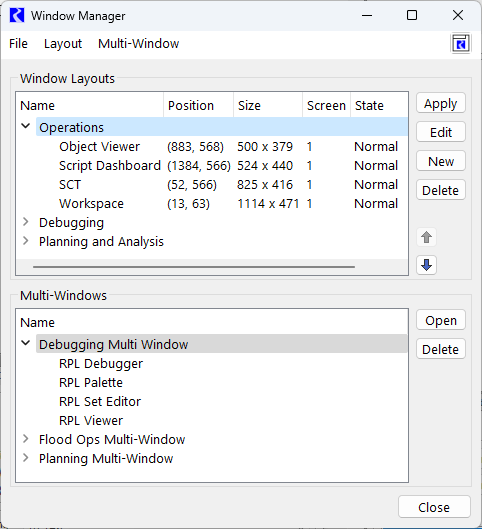Image resolution: width=482 pixels, height=529 pixels.
Task: Expand Planning and Analysis layout
Action: click(26, 241)
